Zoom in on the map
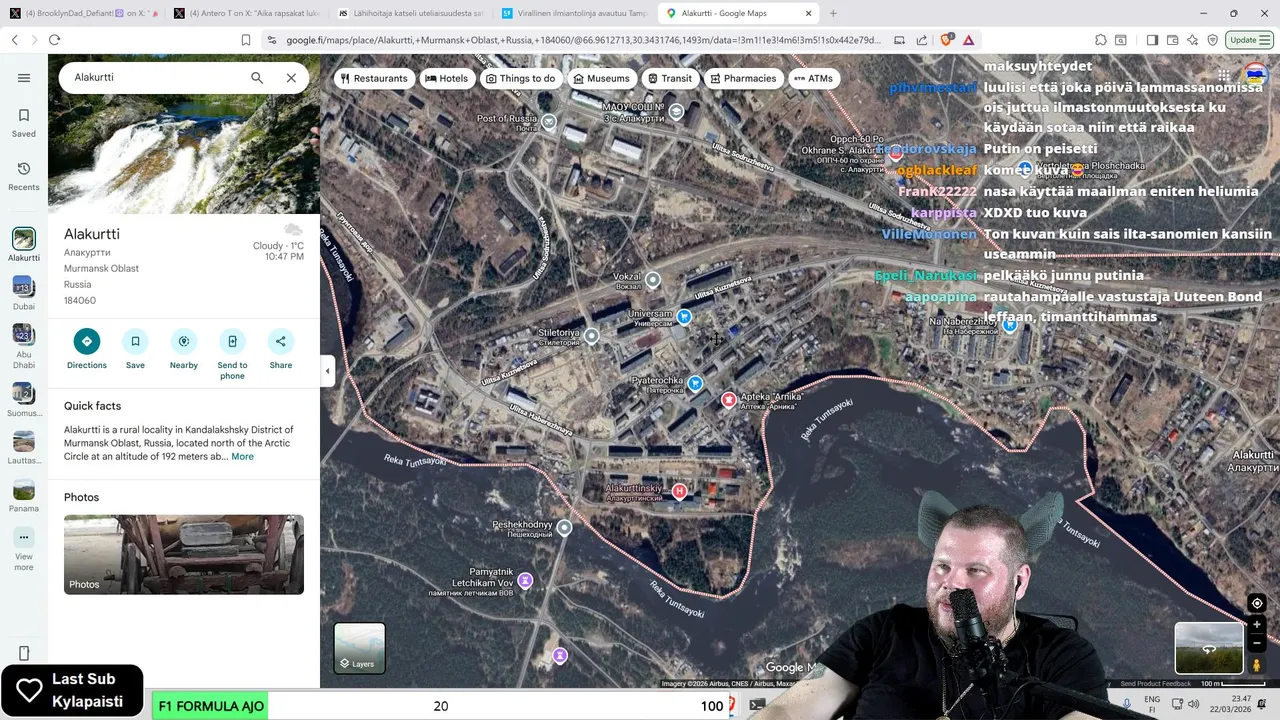This screenshot has width=1280, height=720. [1257, 625]
